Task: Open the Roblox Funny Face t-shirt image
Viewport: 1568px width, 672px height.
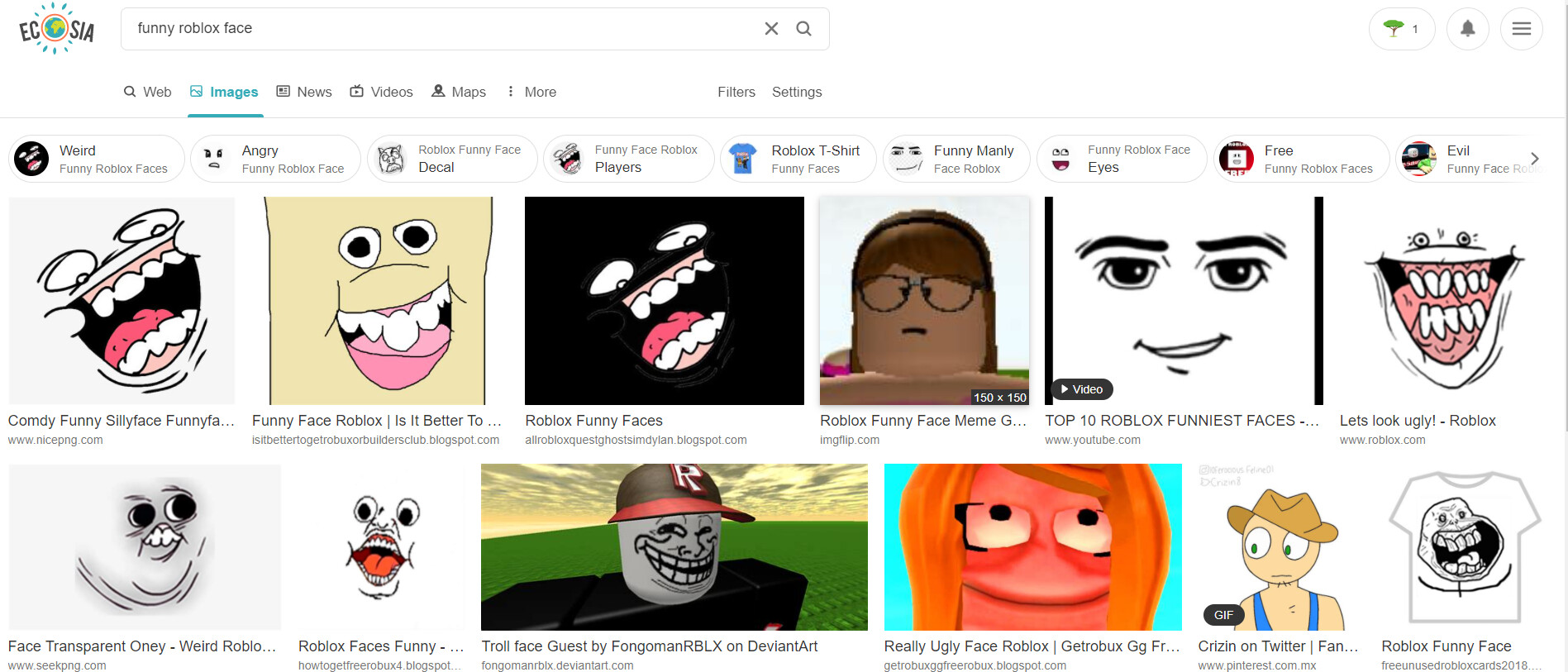Action: 1465,547
